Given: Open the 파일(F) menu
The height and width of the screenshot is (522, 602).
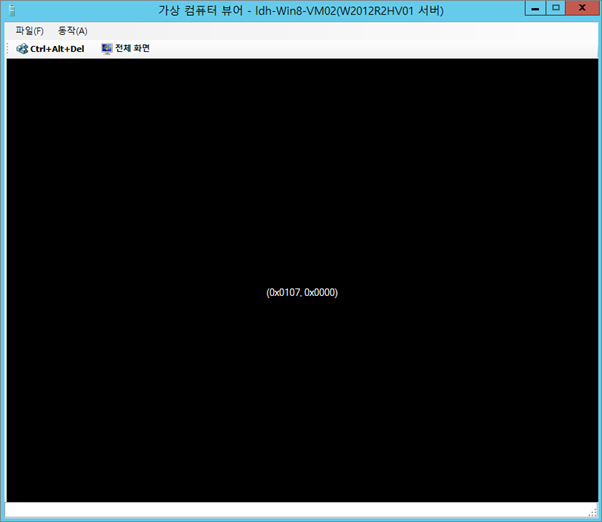Looking at the screenshot, I should coord(30,31).
